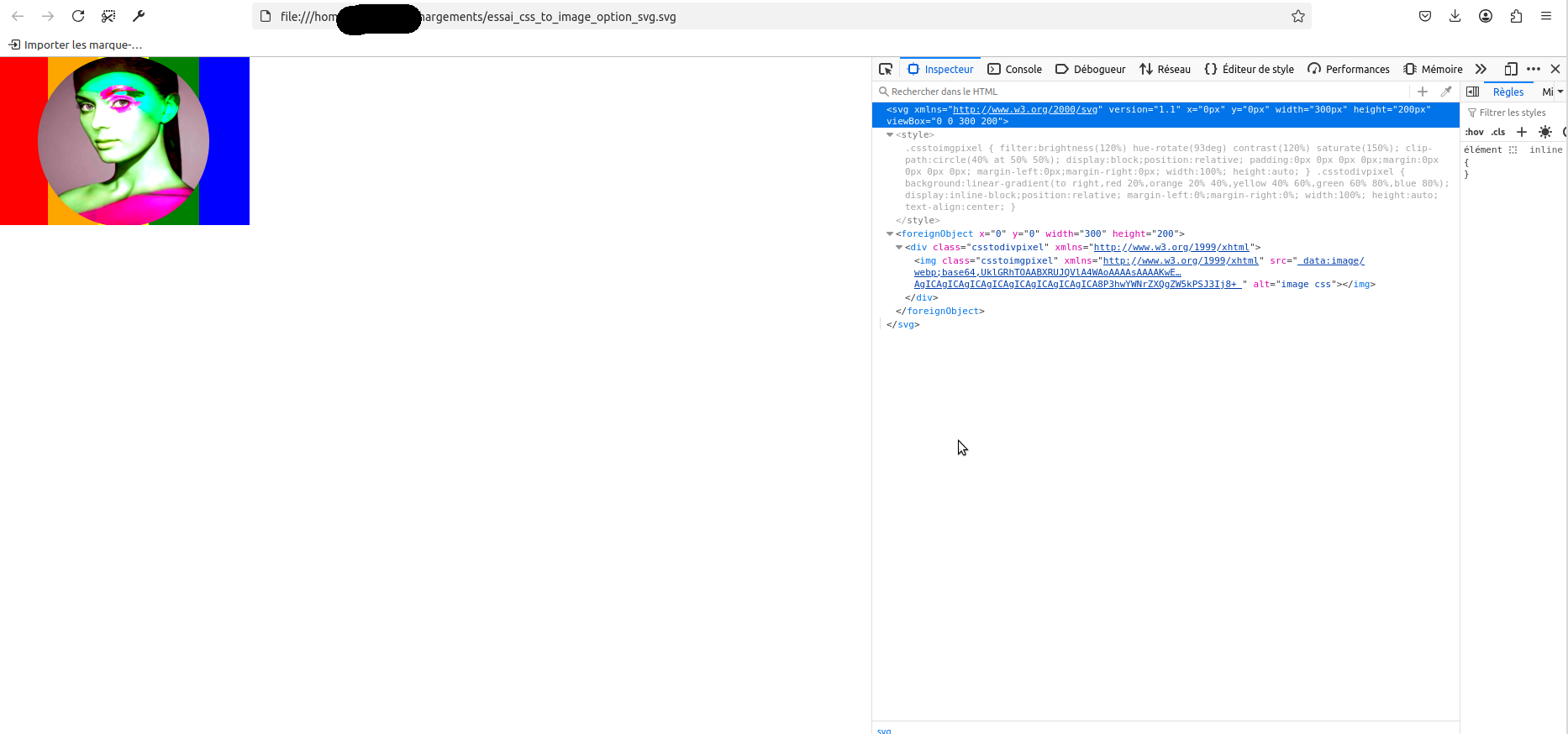Viewport: 1568px width, 734px height.
Task: Open the sidebar tabs overflow dropdown arrow
Action: [x=1560, y=92]
